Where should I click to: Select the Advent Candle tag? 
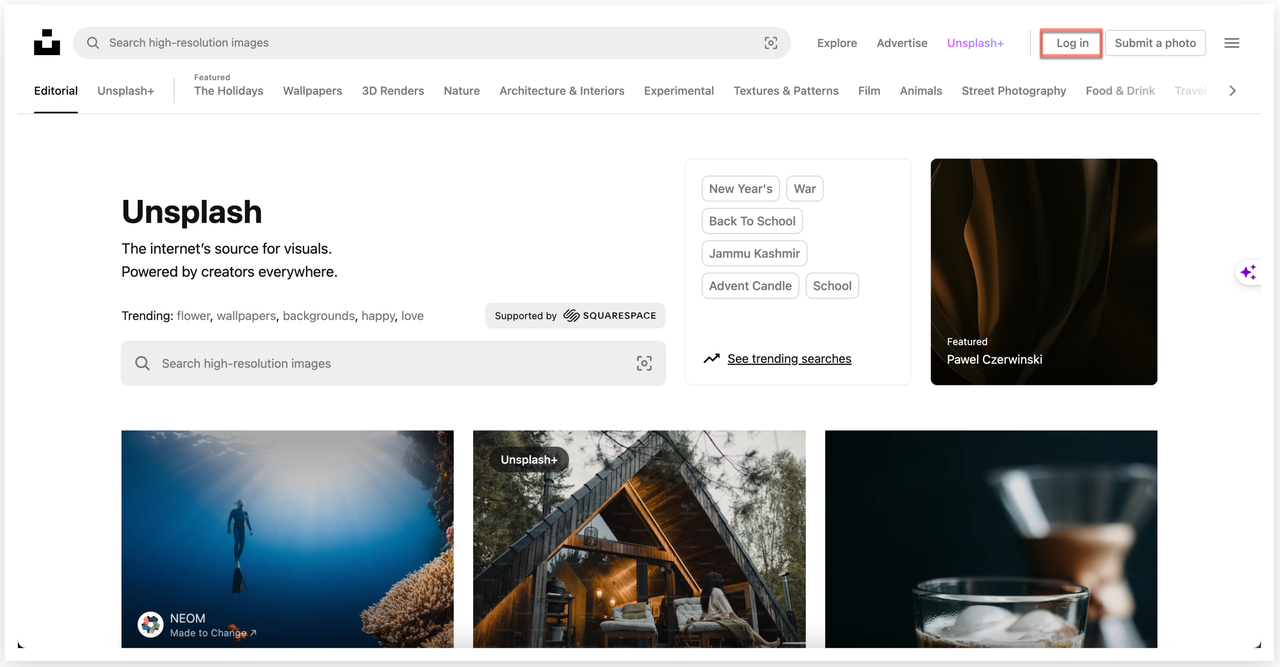[750, 286]
